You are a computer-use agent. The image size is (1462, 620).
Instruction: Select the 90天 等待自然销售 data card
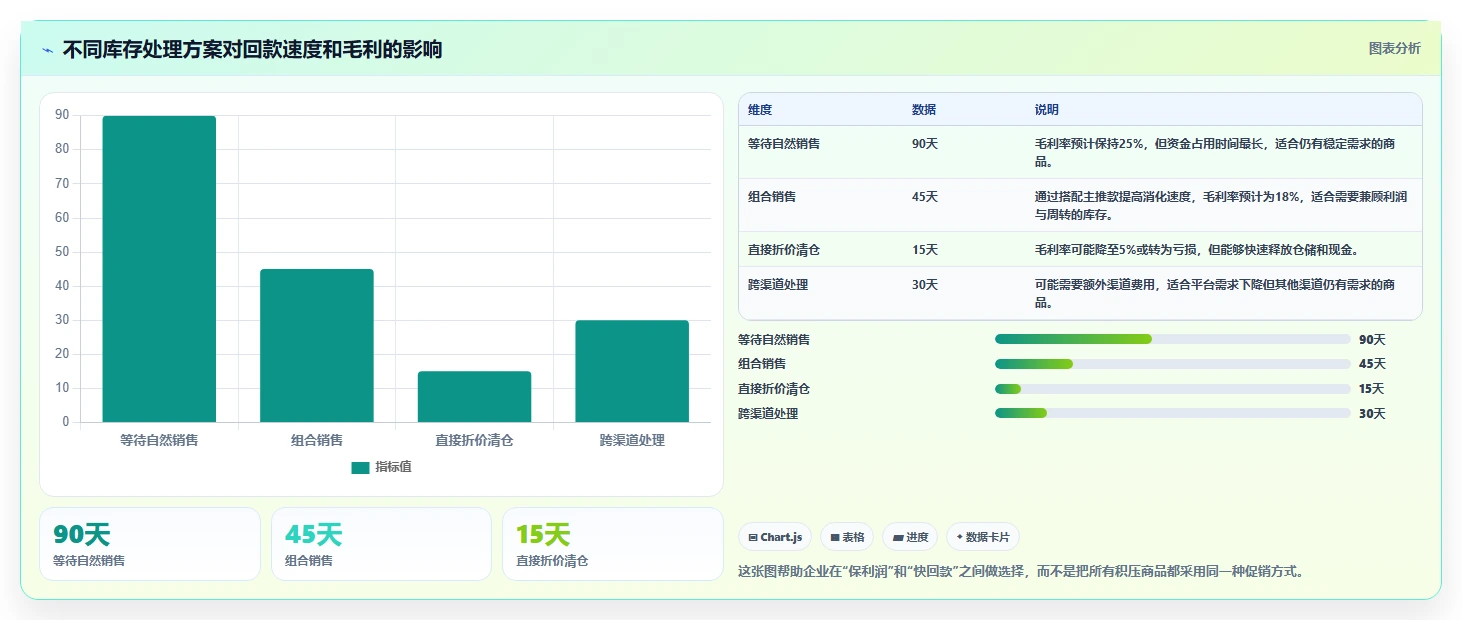pos(150,544)
